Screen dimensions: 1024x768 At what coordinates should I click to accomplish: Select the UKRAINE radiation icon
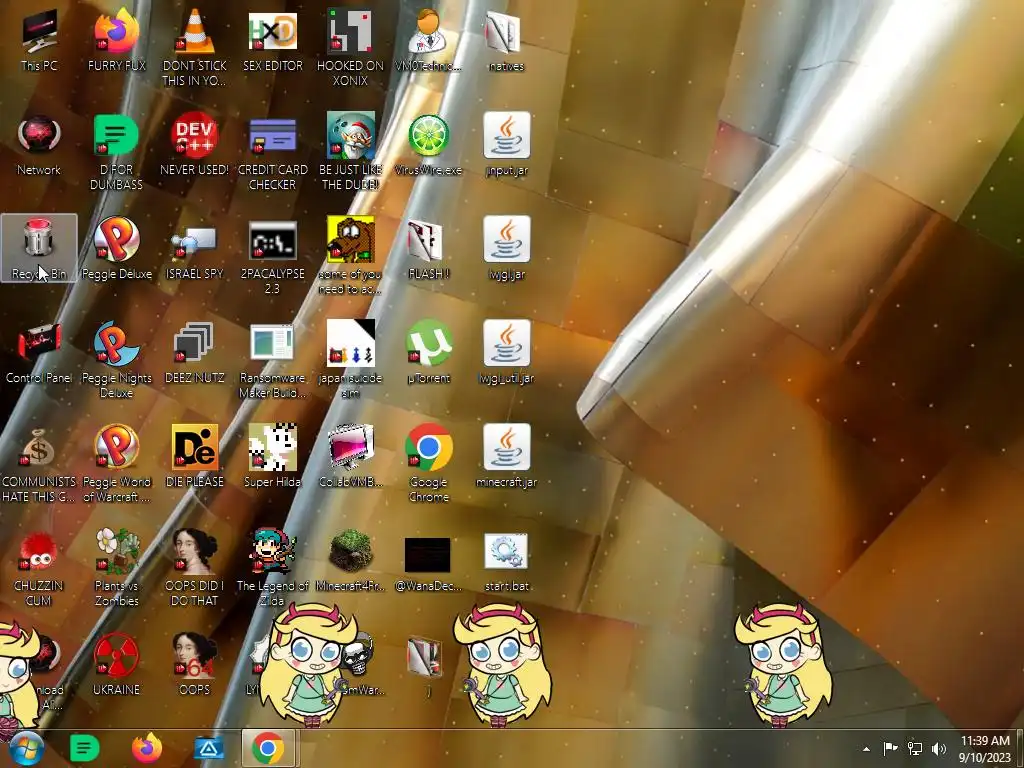point(117,664)
